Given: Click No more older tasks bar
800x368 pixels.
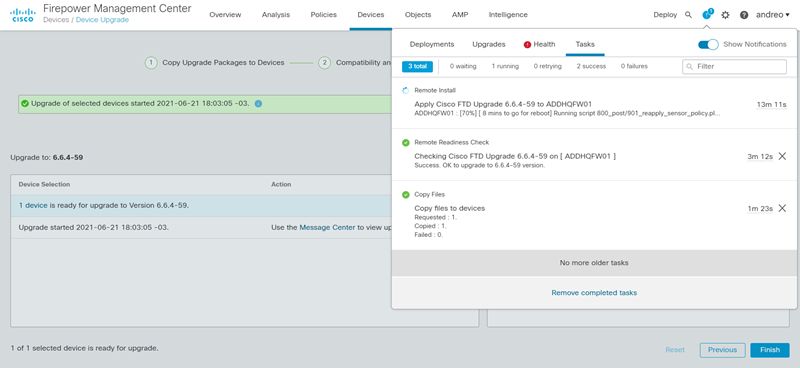Looking at the screenshot, I should pyautogui.click(x=594, y=263).
